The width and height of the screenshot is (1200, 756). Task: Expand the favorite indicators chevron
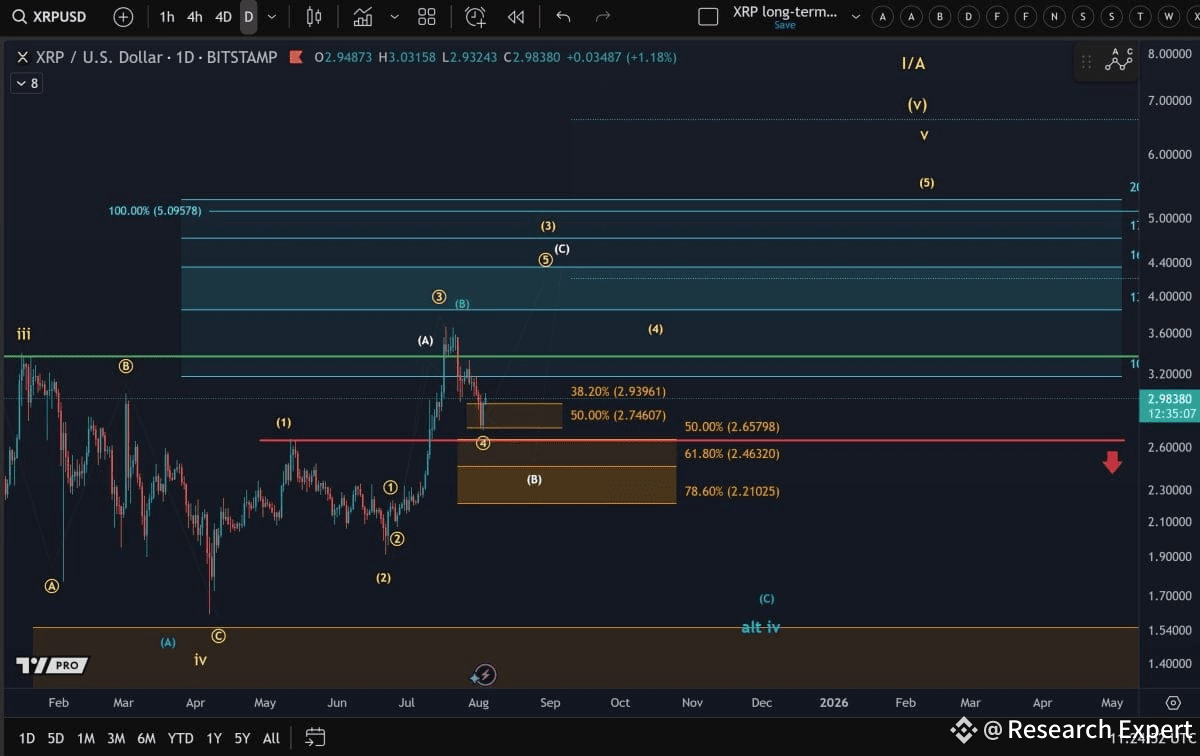click(x=395, y=17)
